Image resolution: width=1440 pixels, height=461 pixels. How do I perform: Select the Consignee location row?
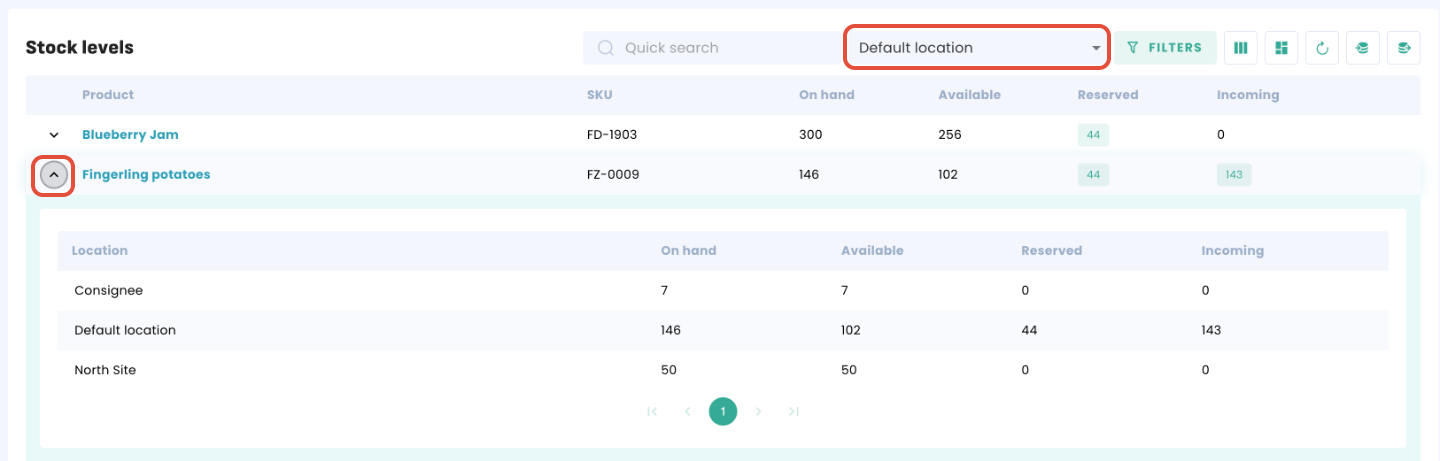pos(723,290)
